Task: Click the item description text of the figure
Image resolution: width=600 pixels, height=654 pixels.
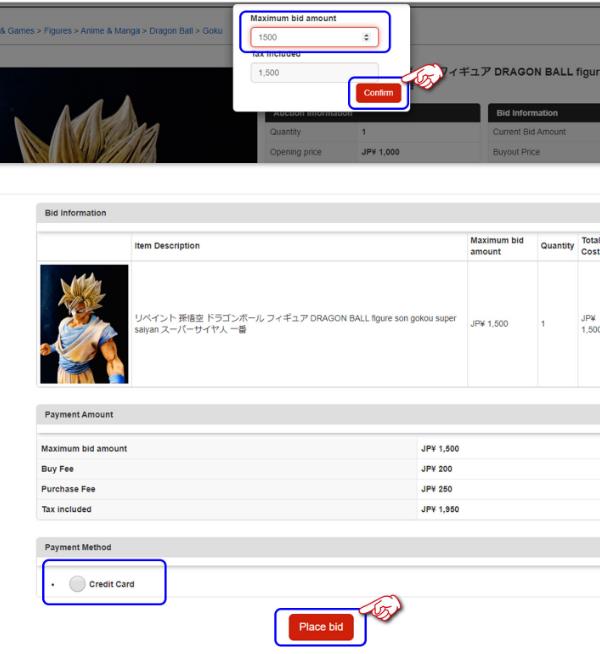Action: click(x=295, y=324)
